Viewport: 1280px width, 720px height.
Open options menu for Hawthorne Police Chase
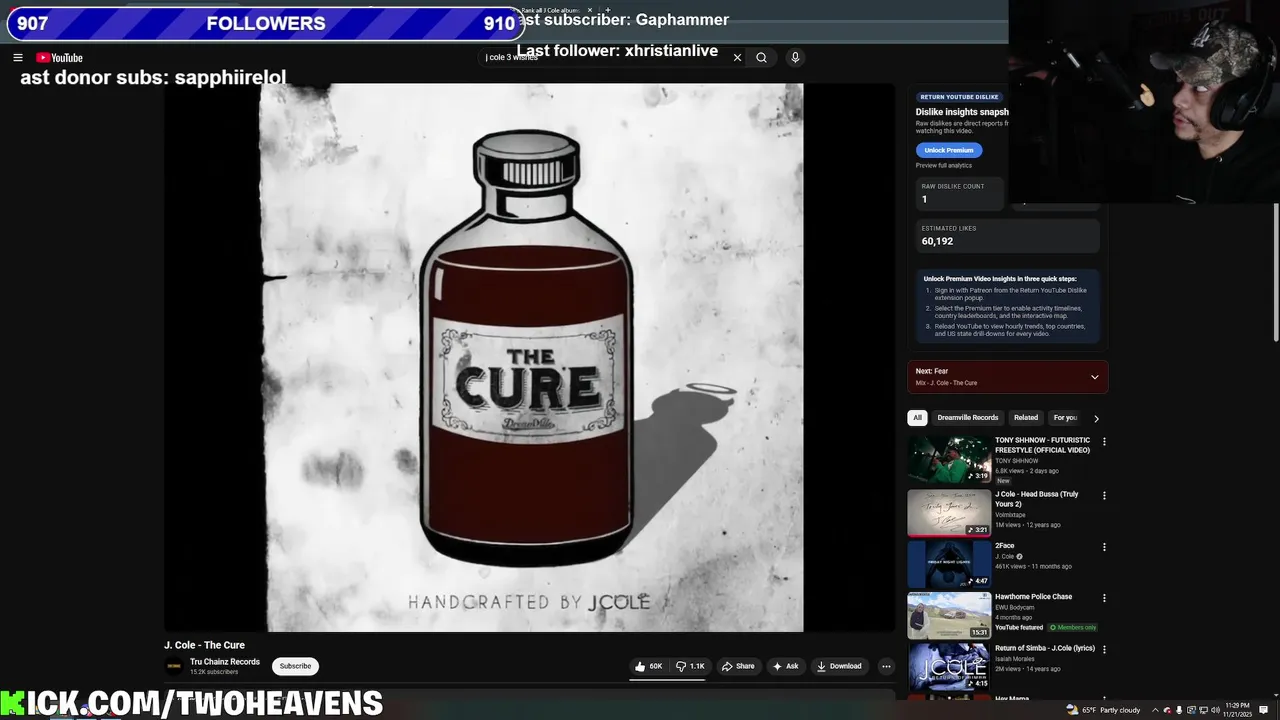[1104, 598]
